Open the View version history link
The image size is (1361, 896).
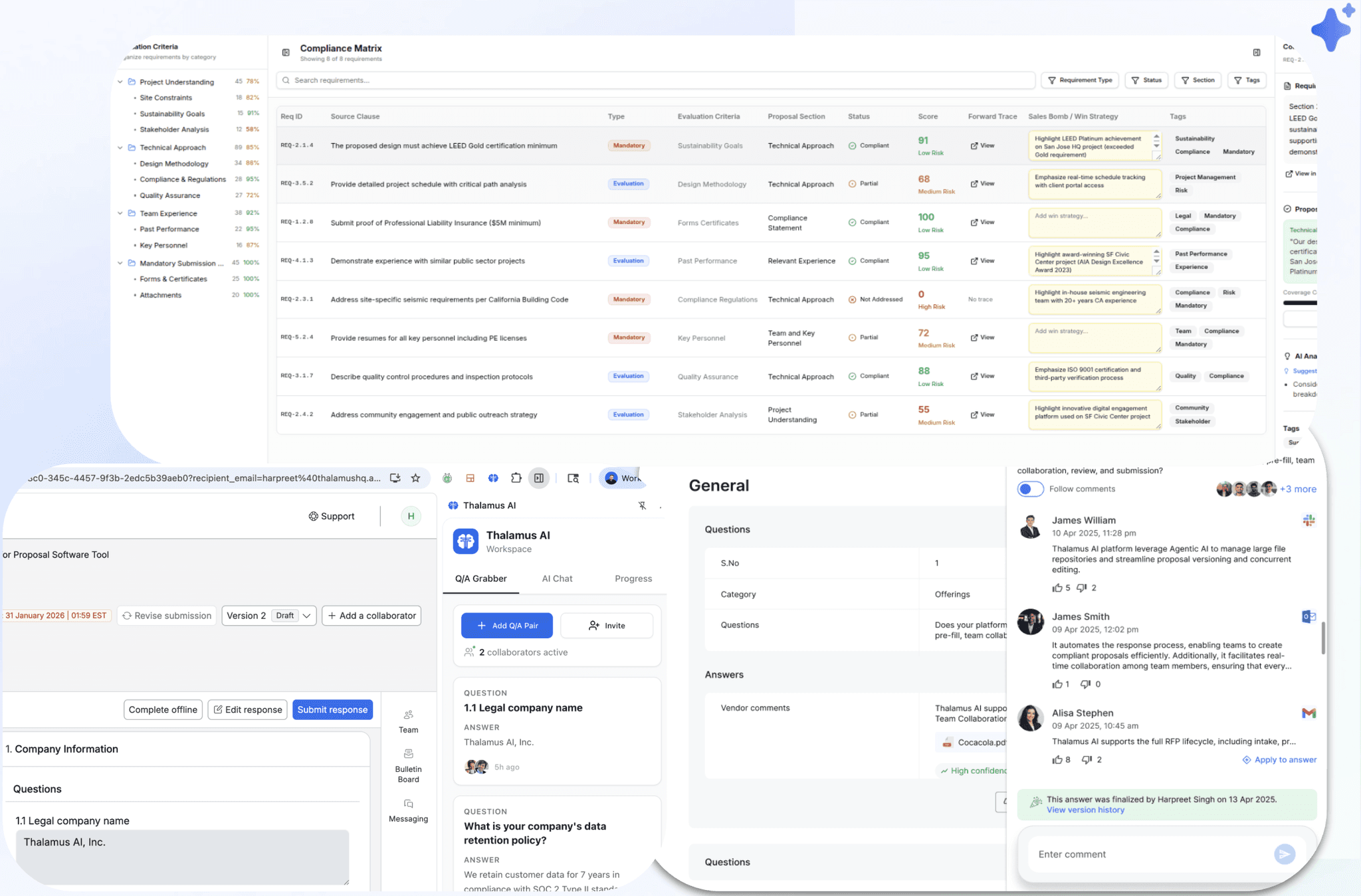(x=1085, y=810)
